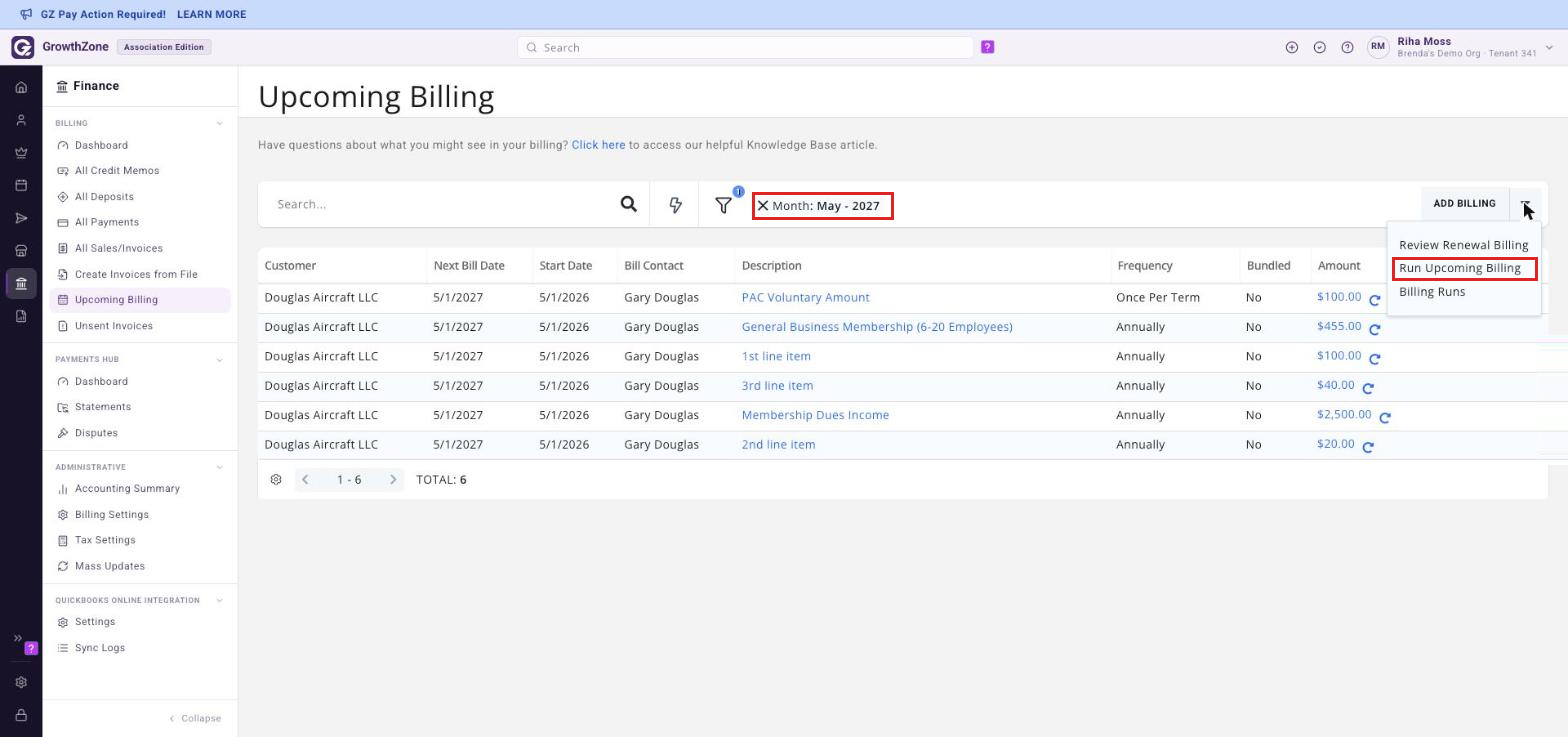
Task: Open the paper-plane Communications icon in the left rail
Action: [x=21, y=218]
